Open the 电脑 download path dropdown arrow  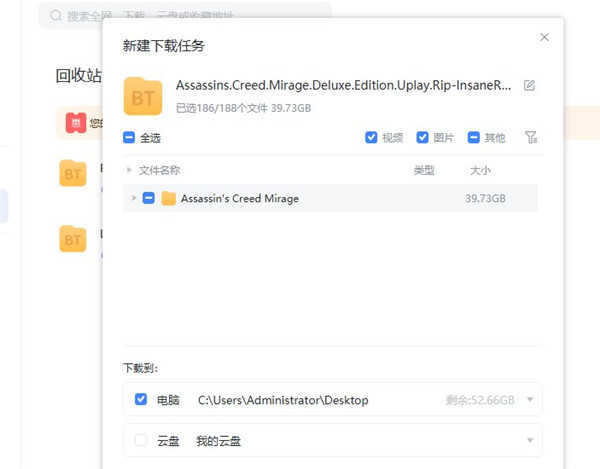[x=529, y=400]
